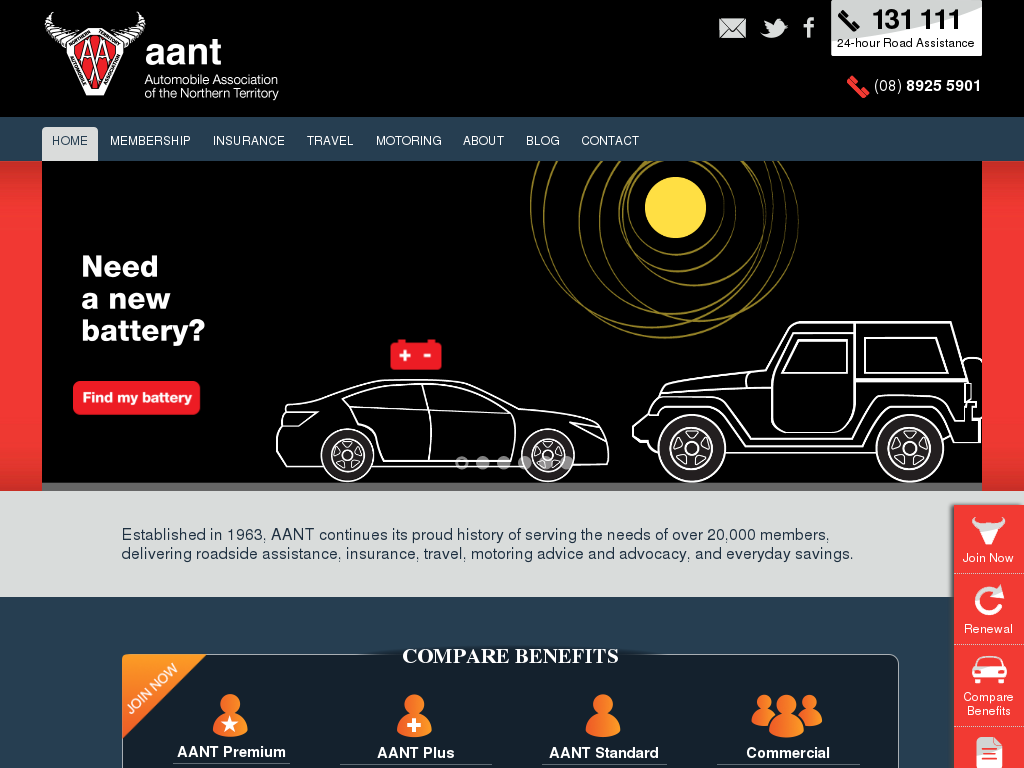The height and width of the screenshot is (768, 1024).
Task: Go to the BLOG page
Action: [543, 141]
